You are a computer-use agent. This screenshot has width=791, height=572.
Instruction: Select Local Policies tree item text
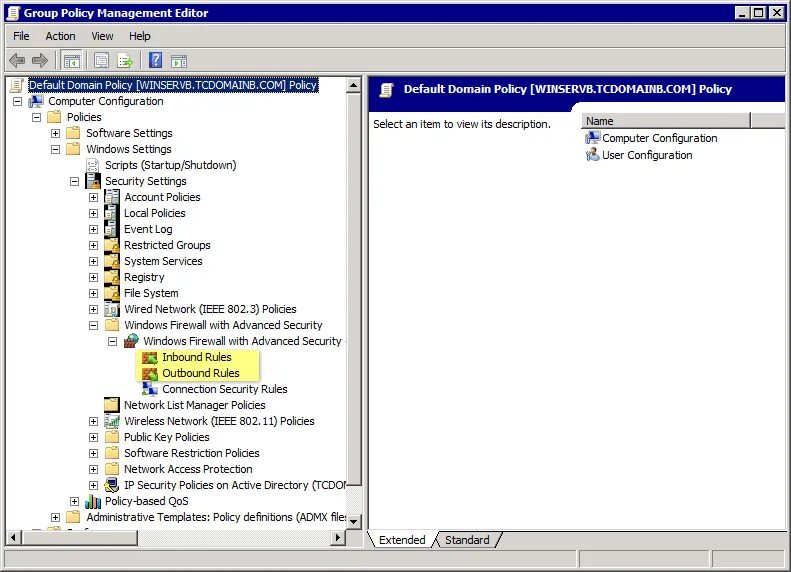click(x=155, y=213)
